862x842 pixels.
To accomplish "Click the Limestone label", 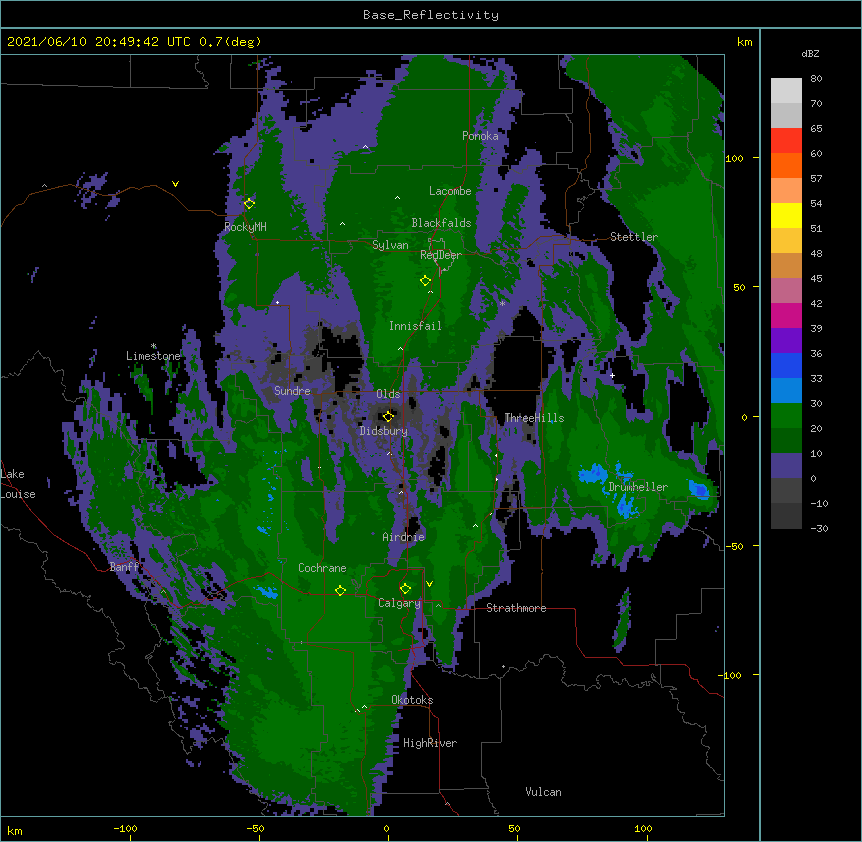I will (x=153, y=356).
